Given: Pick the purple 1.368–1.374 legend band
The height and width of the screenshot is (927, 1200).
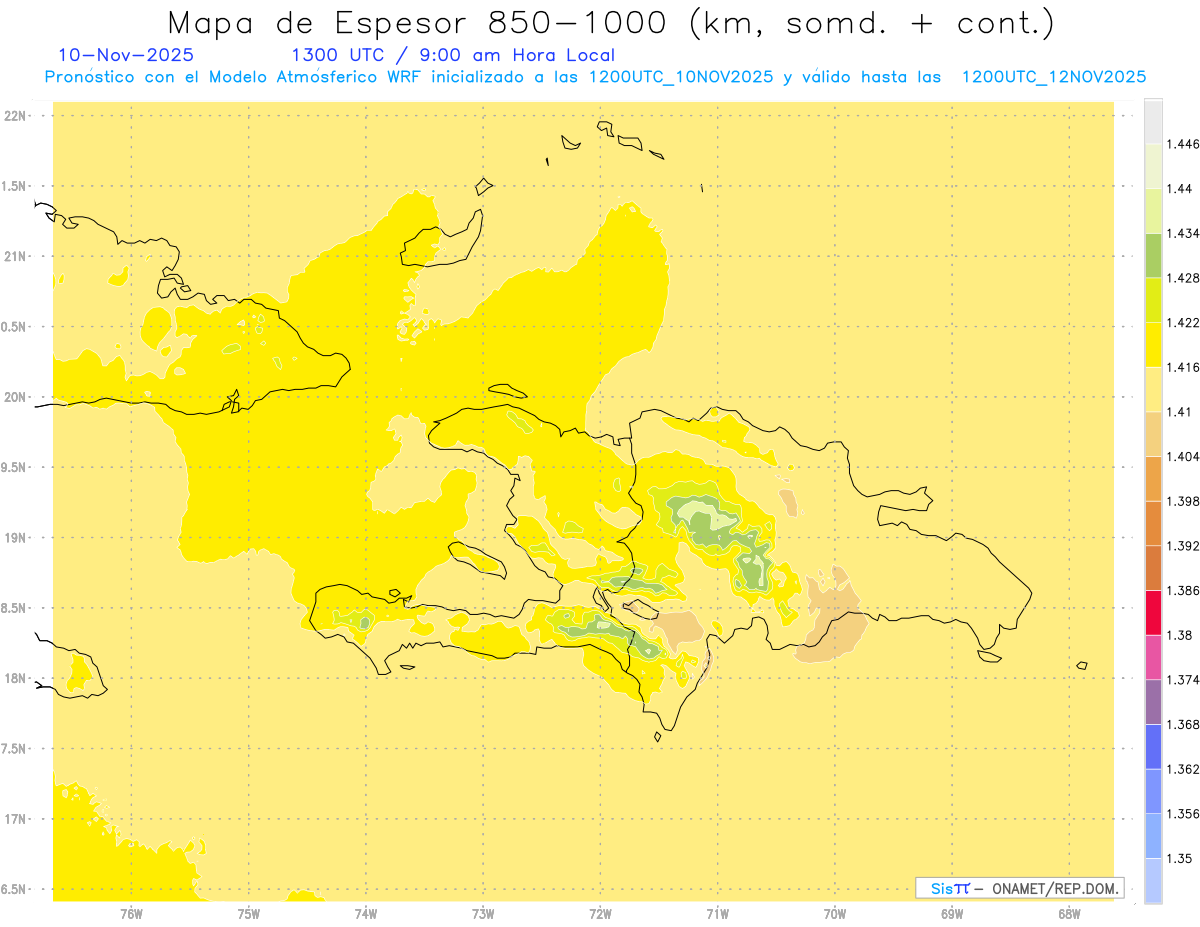Looking at the screenshot, I should pyautogui.click(x=1153, y=702).
